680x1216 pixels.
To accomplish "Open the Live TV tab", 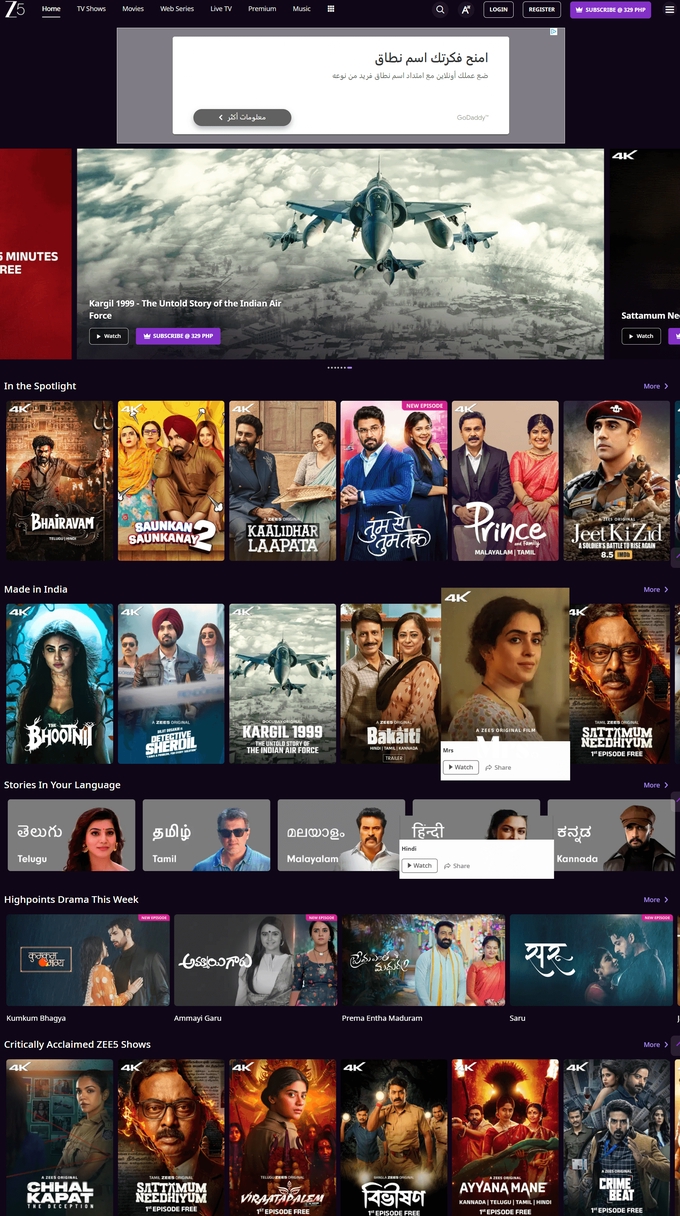I will pyautogui.click(x=221, y=9).
